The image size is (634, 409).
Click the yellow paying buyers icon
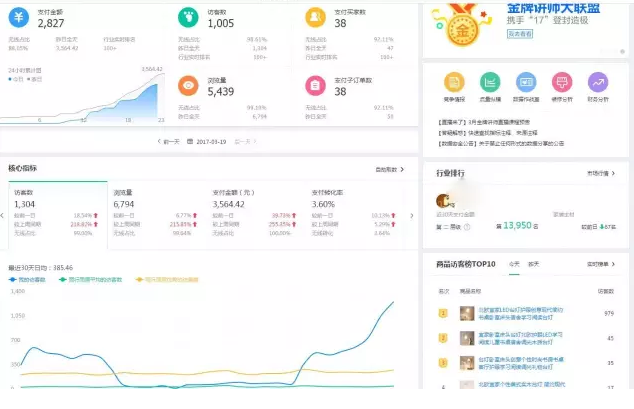point(314,17)
